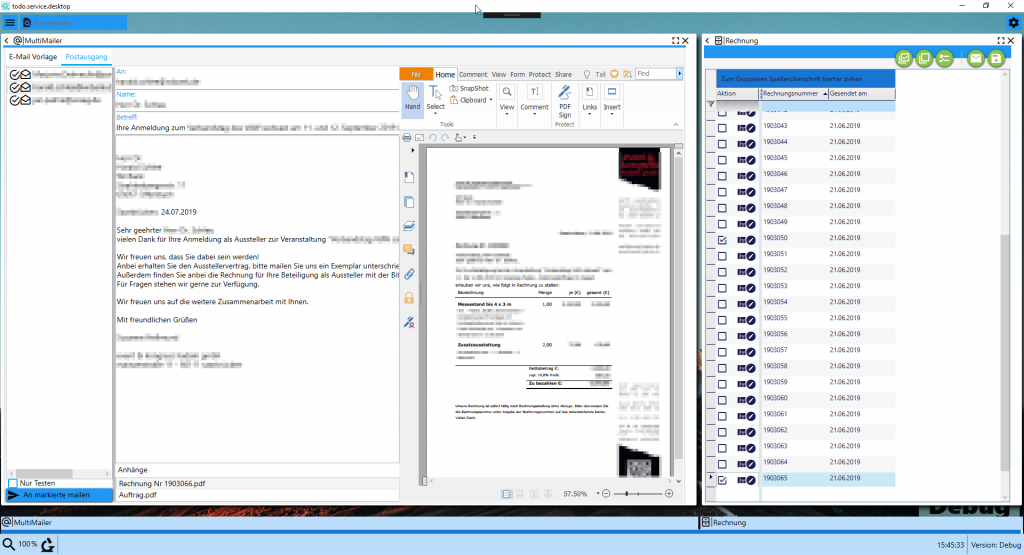This screenshot has height=555, width=1024.
Task: Expand the PDF navigation panel arrow
Action: (x=412, y=150)
